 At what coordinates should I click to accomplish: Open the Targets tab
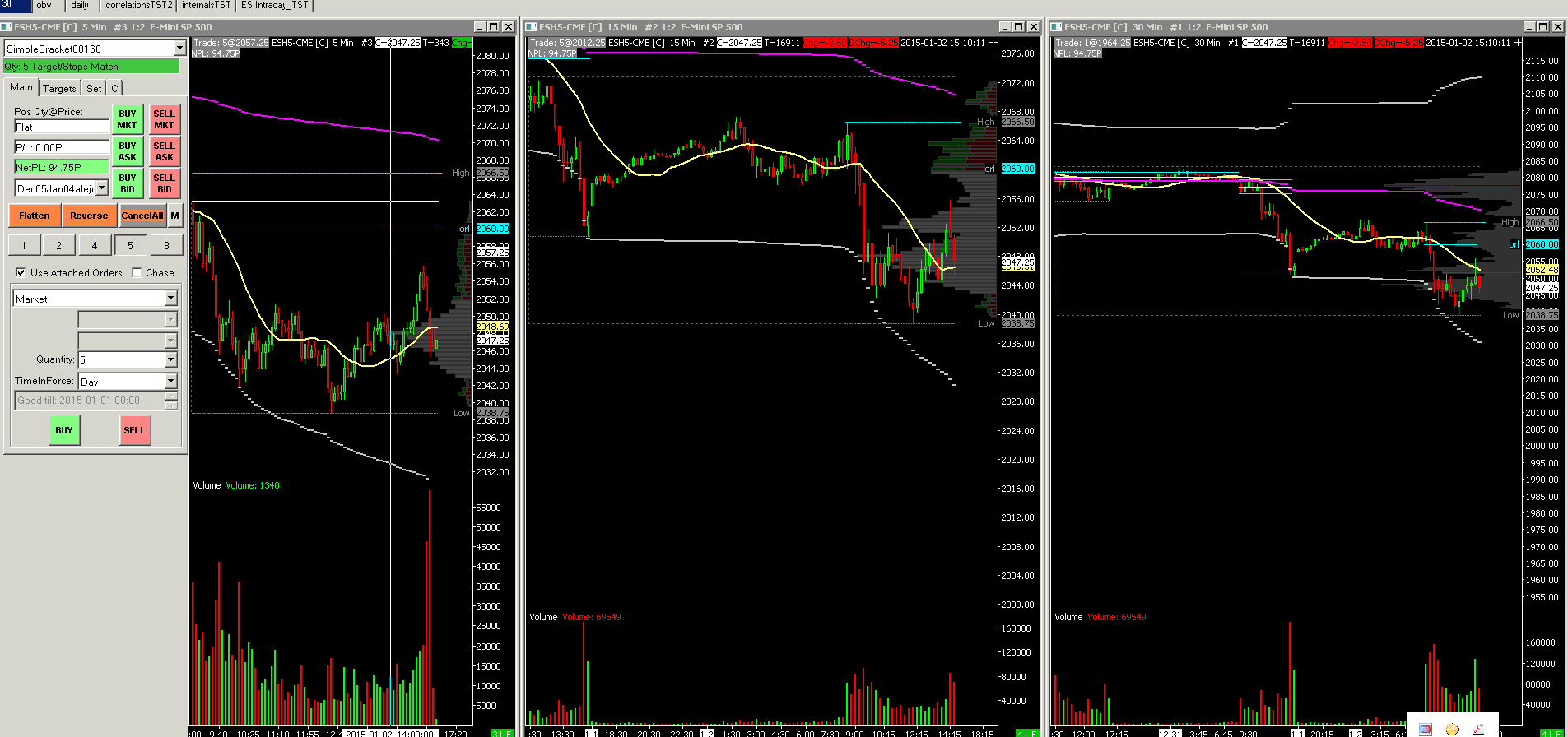(x=59, y=88)
